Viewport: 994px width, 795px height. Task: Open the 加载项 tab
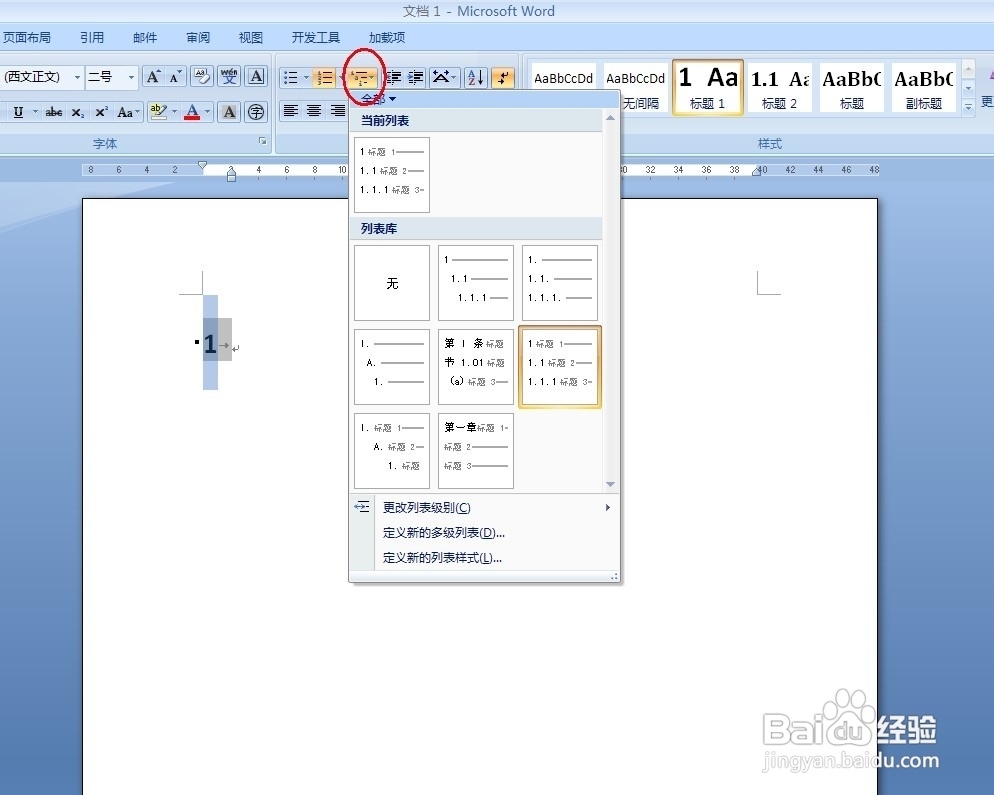point(387,37)
